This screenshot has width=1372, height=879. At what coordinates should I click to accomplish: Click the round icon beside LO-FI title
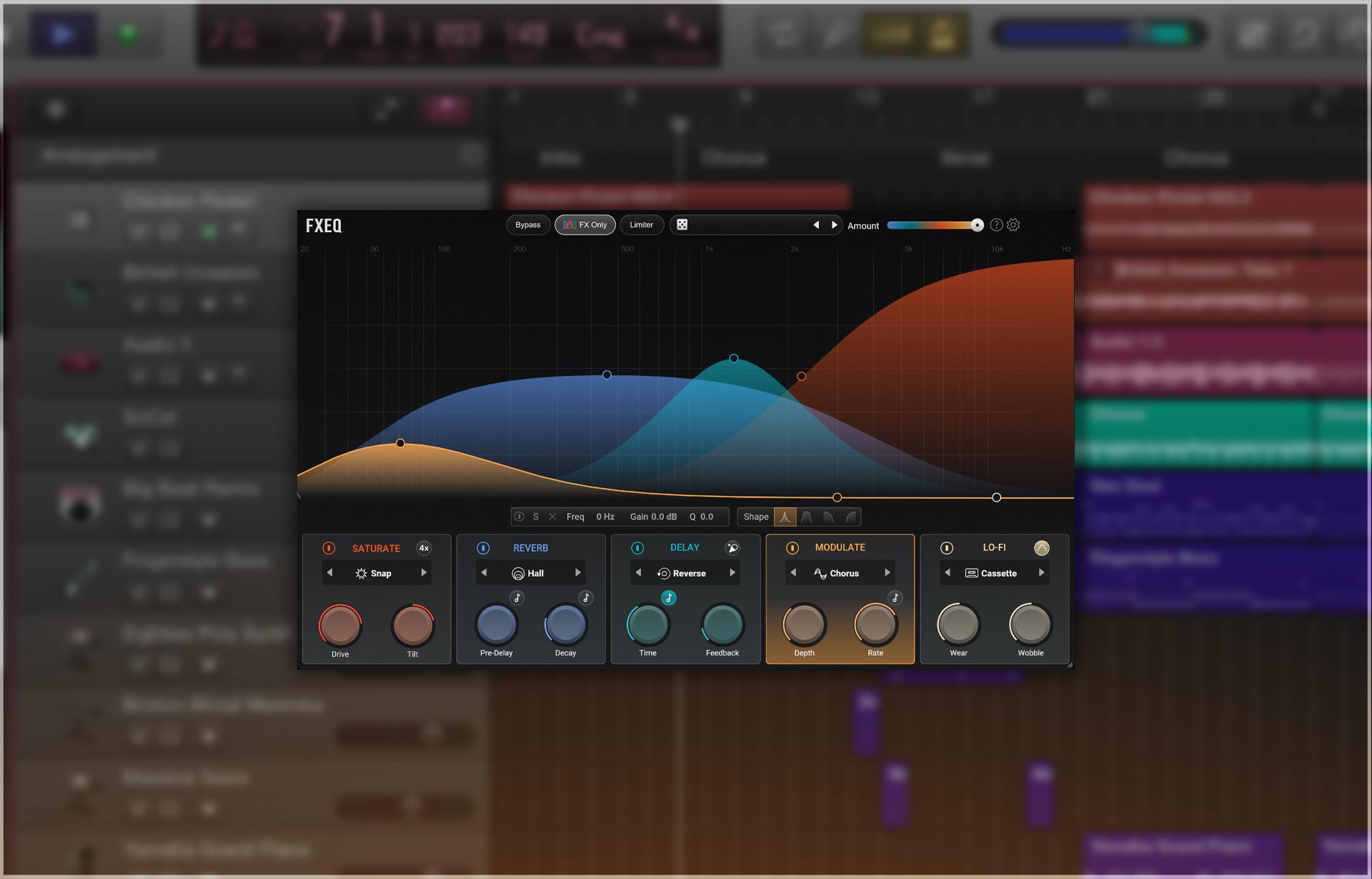pyautogui.click(x=1041, y=548)
